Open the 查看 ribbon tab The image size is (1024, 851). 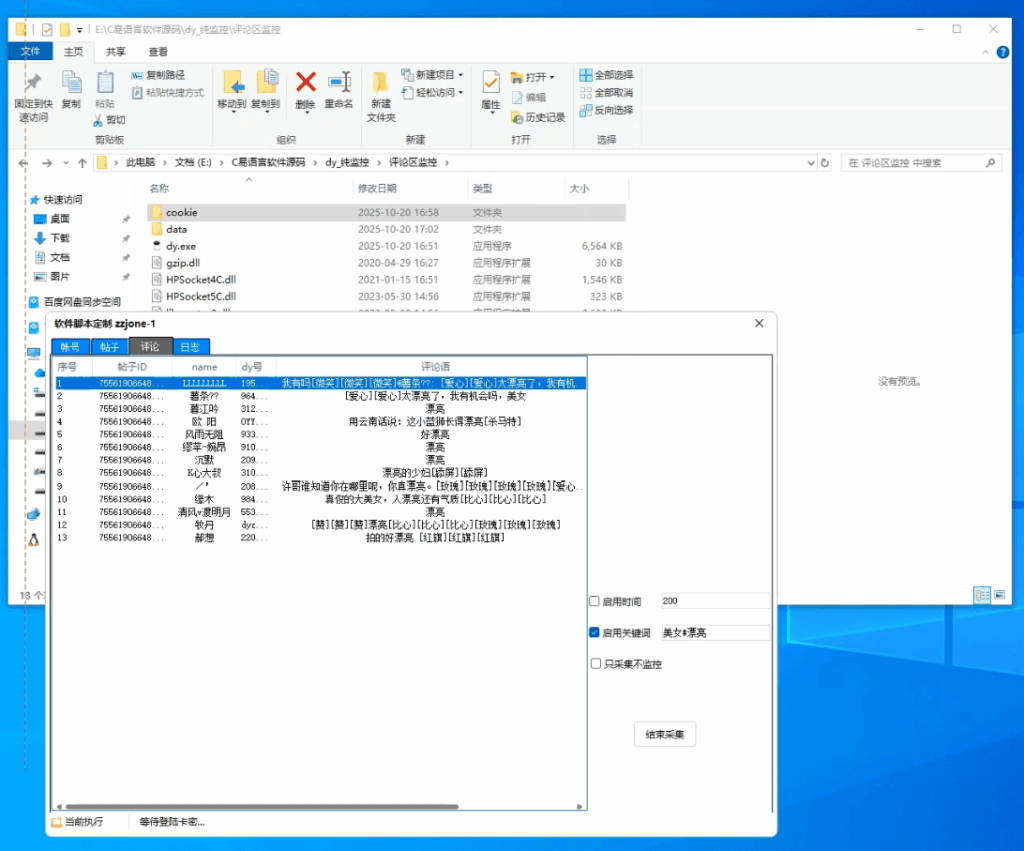[x=158, y=52]
